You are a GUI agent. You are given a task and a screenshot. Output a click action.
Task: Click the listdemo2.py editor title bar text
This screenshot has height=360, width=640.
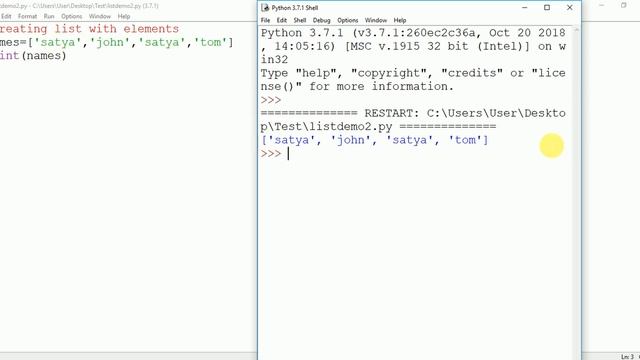coord(79,6)
